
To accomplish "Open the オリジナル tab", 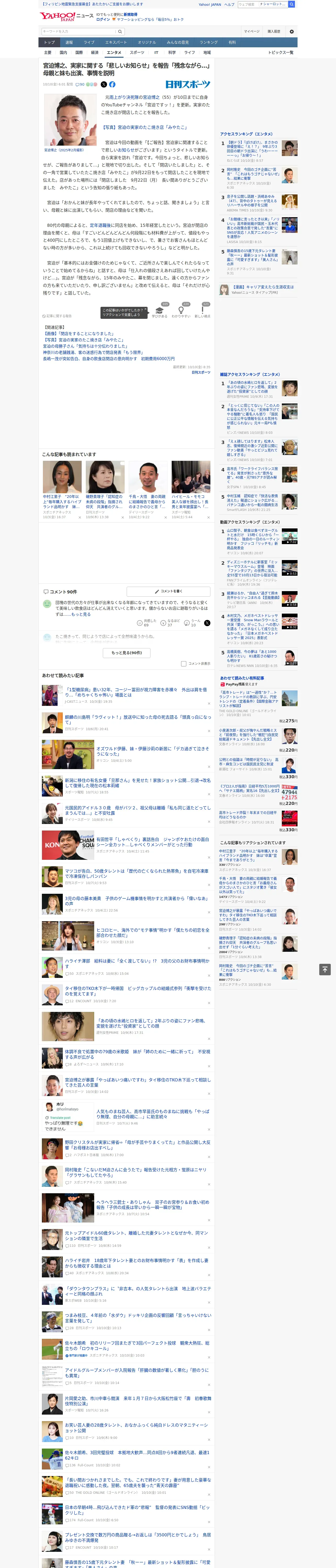I will point(147,43).
